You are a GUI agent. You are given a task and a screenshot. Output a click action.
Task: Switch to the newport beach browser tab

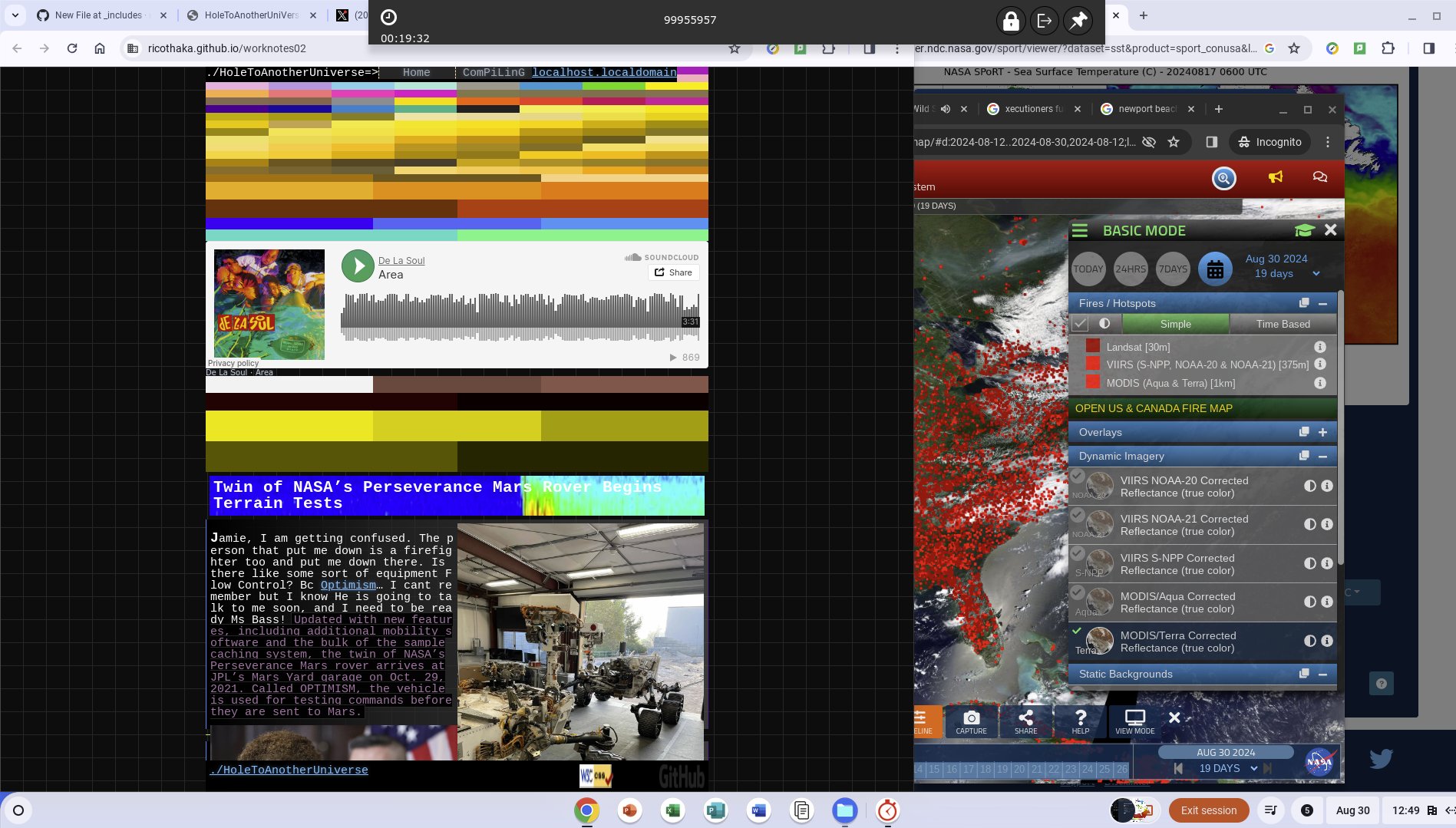click(x=1147, y=109)
